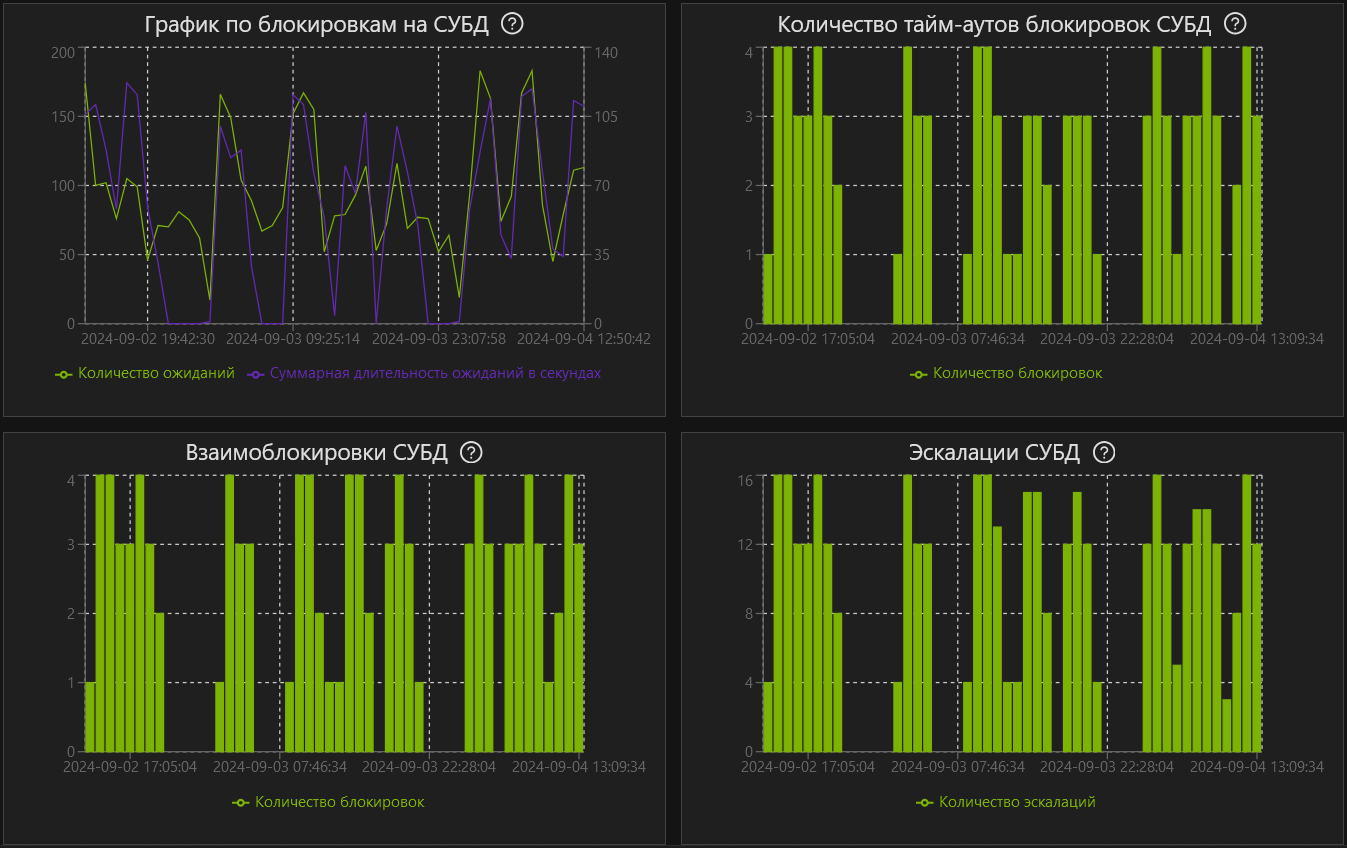Click legend marker in the тайм-аутов блокировок chart
This screenshot has width=1347, height=848.
tap(919, 373)
